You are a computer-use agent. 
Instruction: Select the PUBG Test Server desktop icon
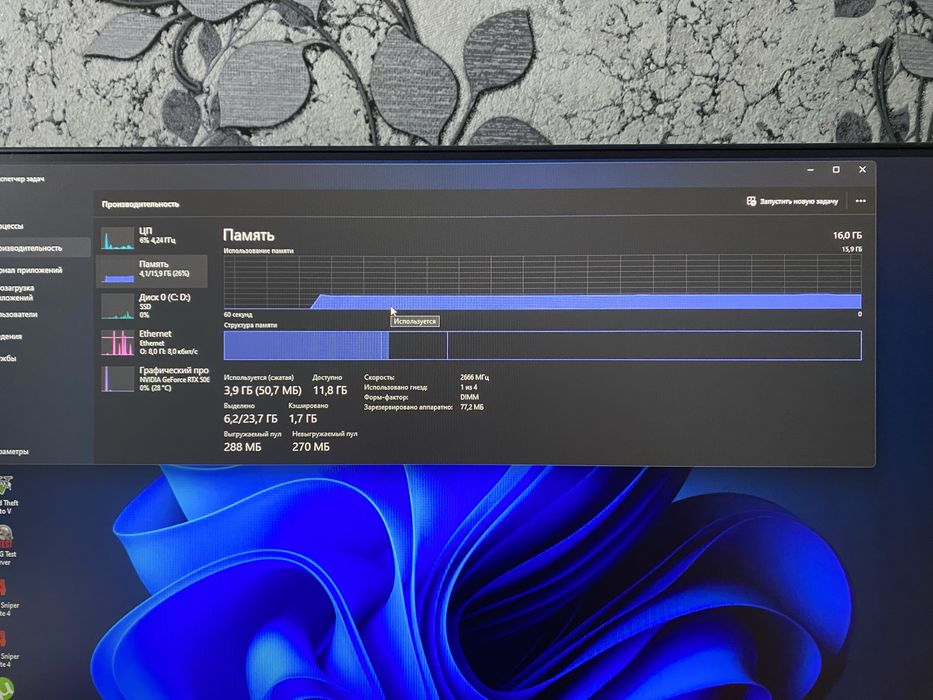pos(8,546)
